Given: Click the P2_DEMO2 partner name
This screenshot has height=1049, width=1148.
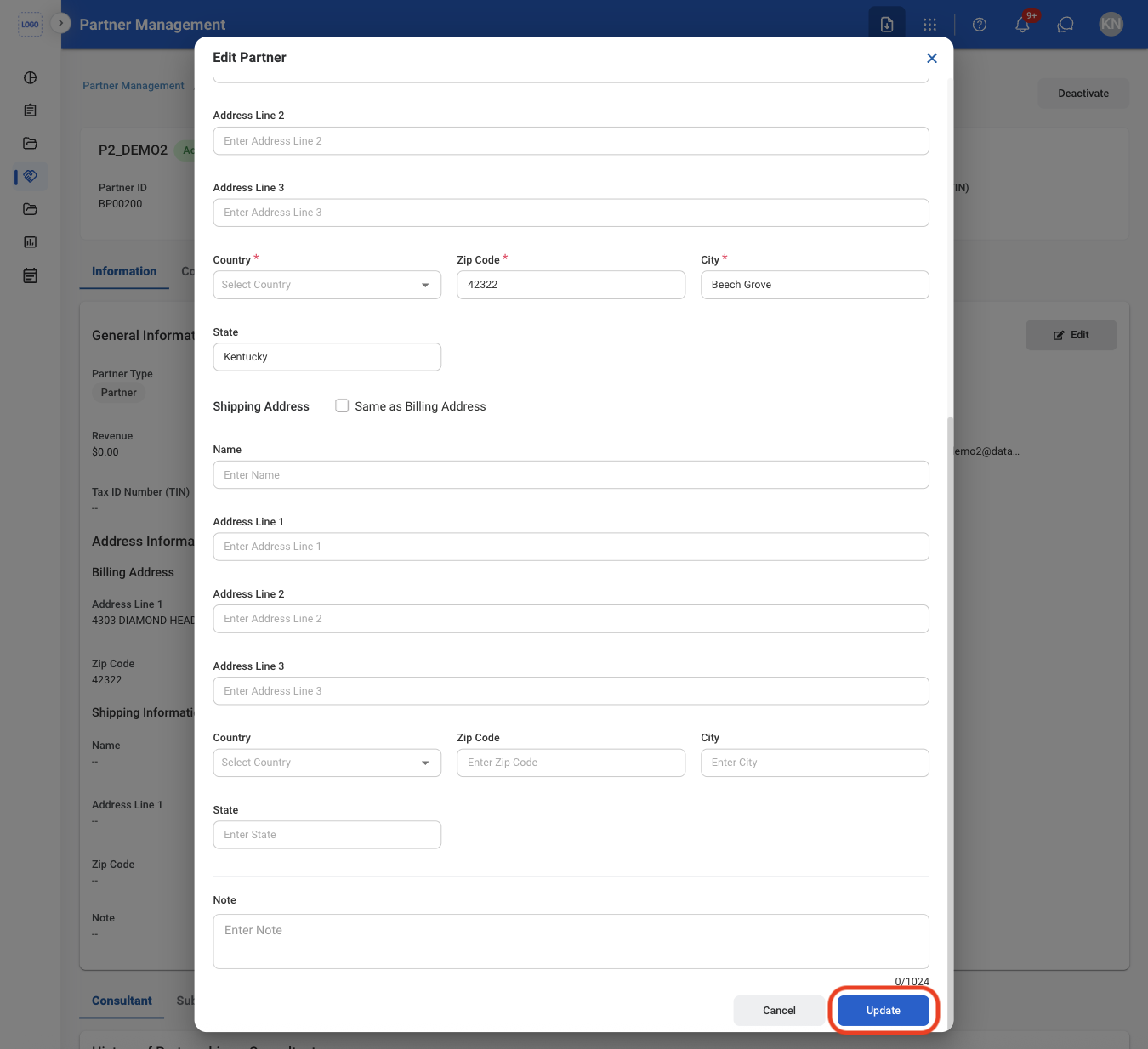Looking at the screenshot, I should tap(134, 150).
